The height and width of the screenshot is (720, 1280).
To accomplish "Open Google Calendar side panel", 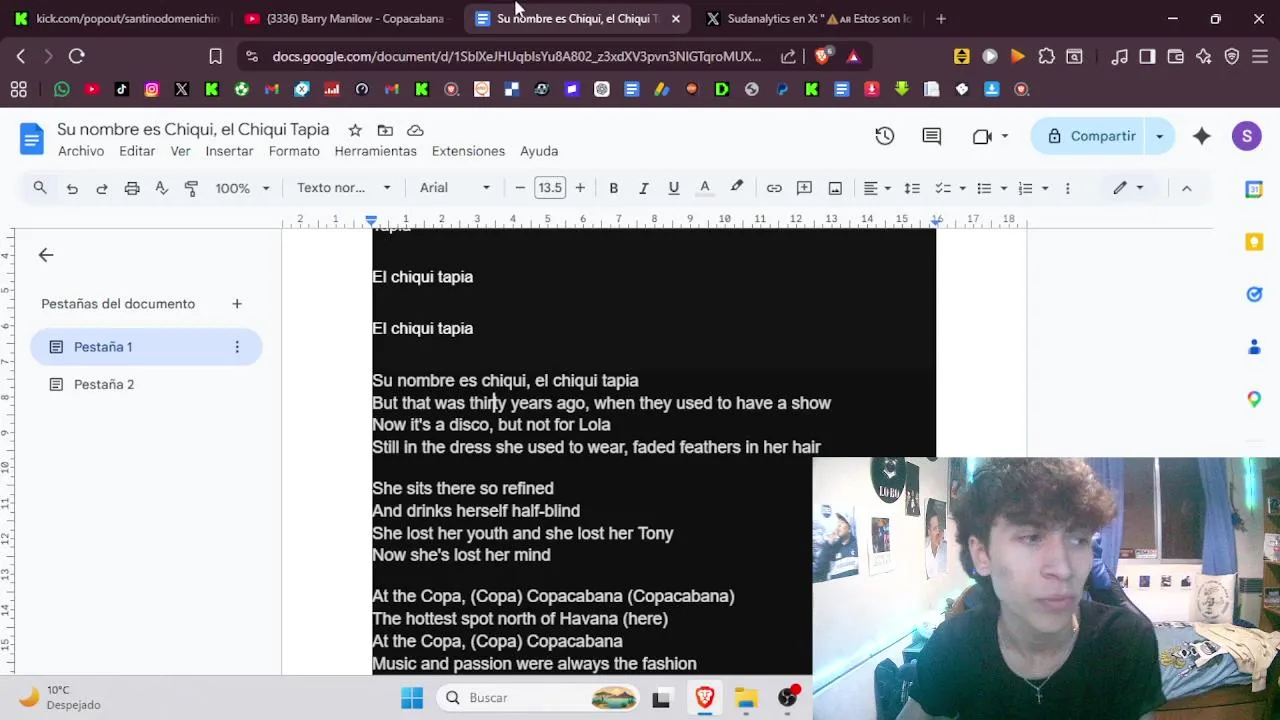I will pos(1254,189).
